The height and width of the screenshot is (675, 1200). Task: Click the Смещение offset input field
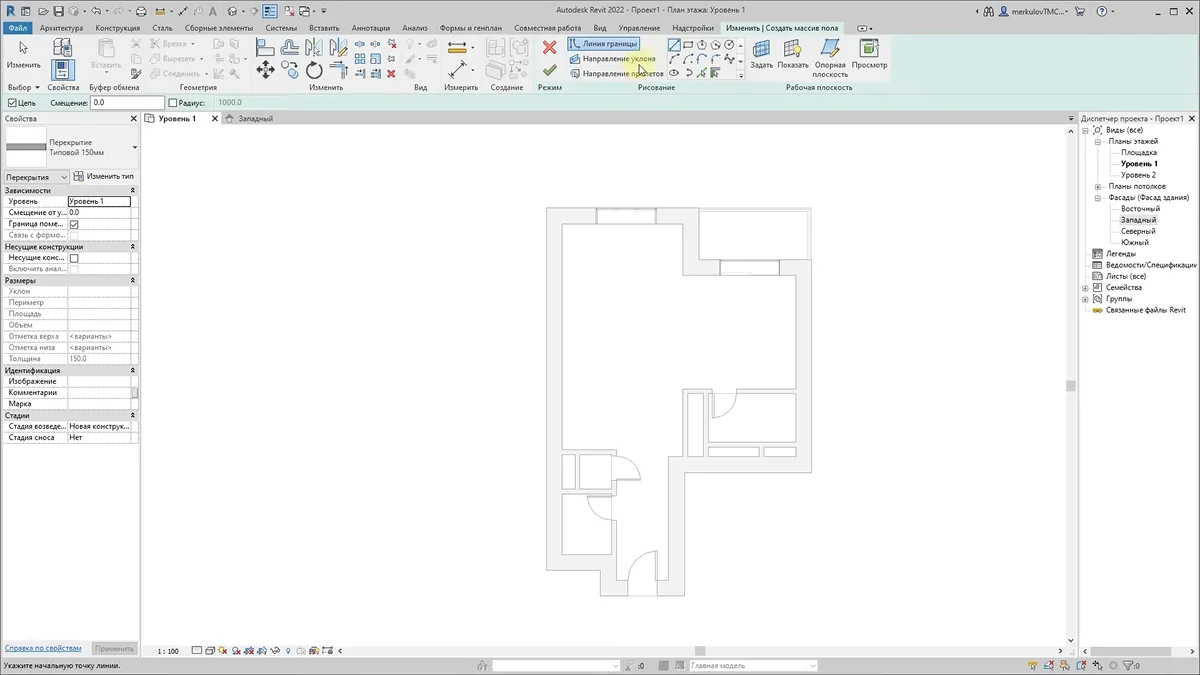(127, 103)
